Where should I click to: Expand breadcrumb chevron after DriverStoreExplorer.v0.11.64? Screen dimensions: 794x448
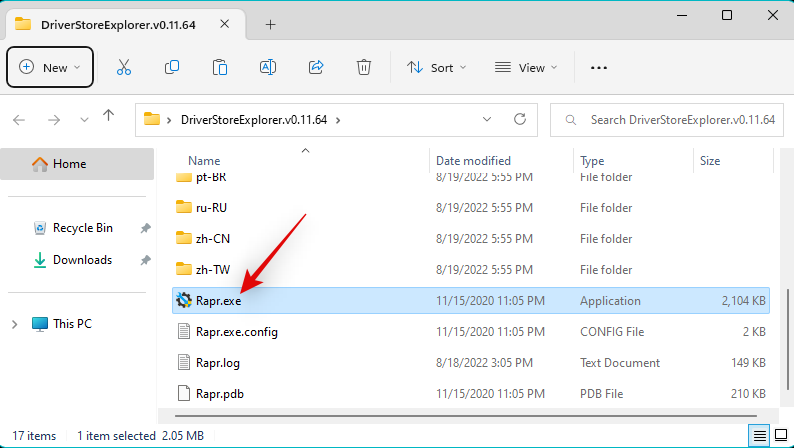[x=338, y=120]
